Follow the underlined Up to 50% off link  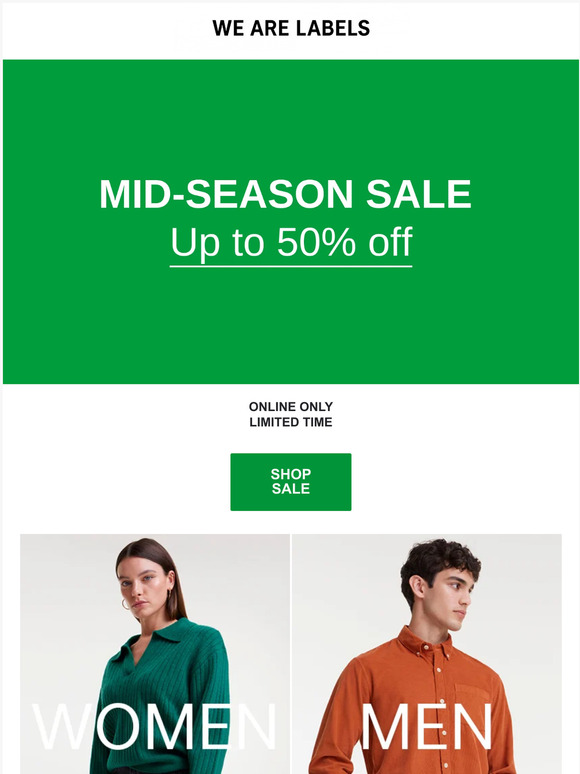[x=291, y=242]
